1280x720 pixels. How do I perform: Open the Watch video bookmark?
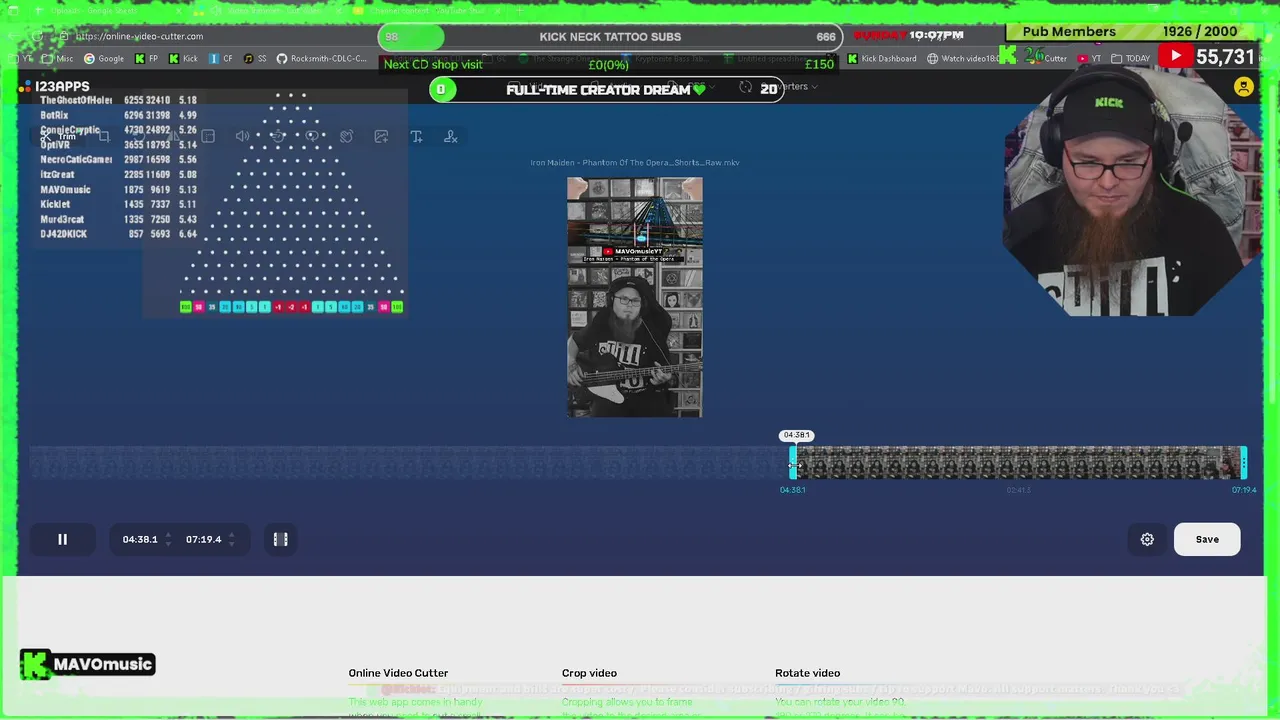click(x=962, y=58)
